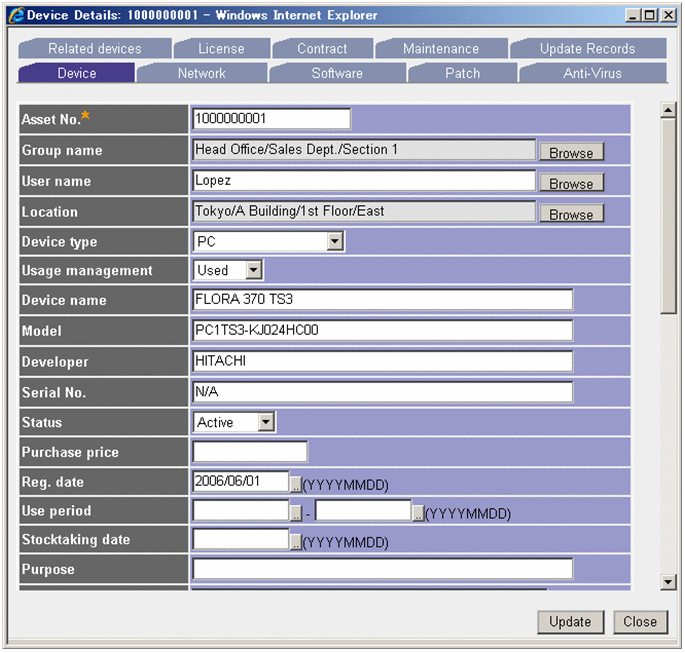Browse for a Group name
The image size is (685, 653).
click(x=571, y=153)
